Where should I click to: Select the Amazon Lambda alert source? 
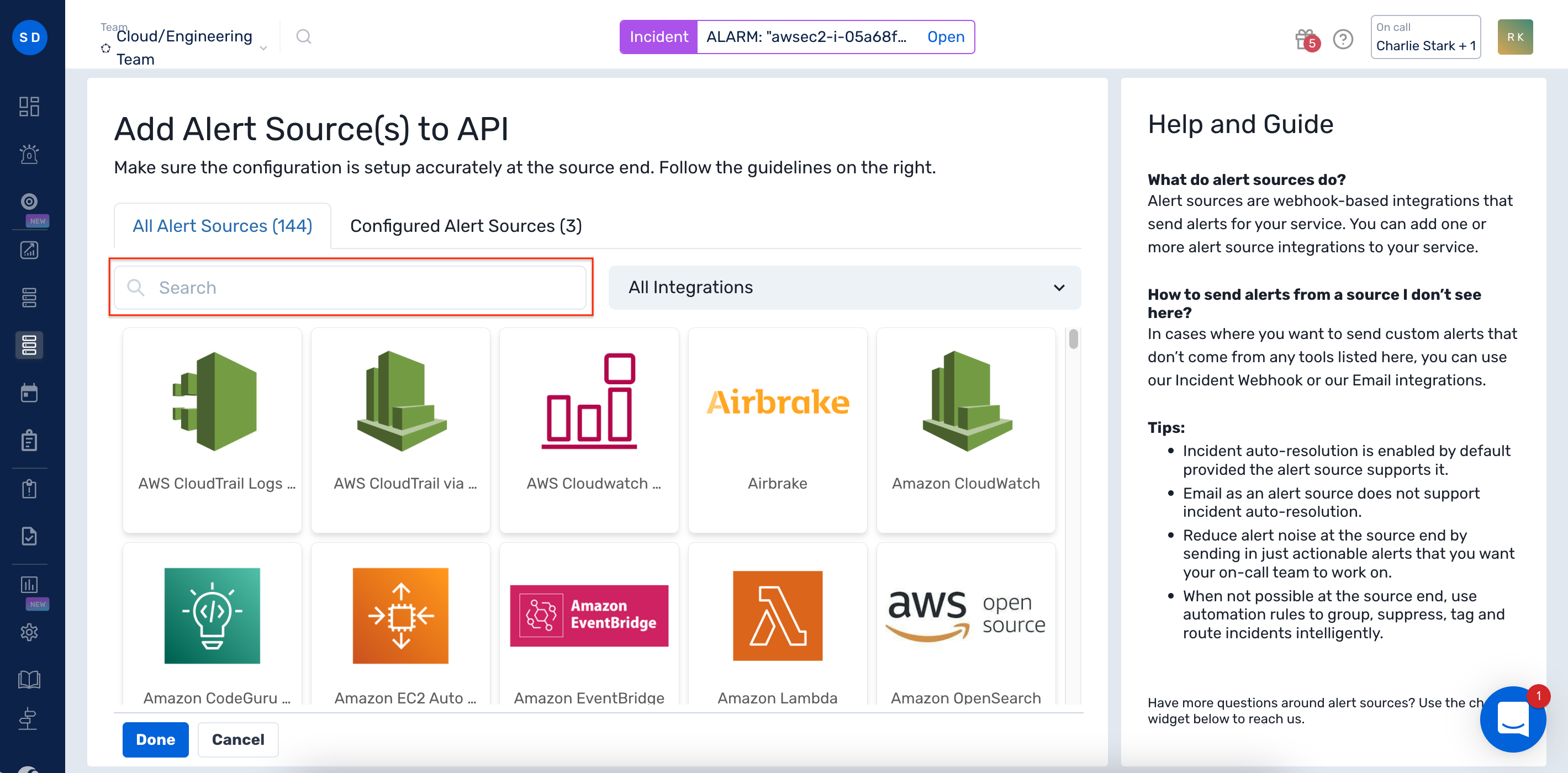[777, 624]
